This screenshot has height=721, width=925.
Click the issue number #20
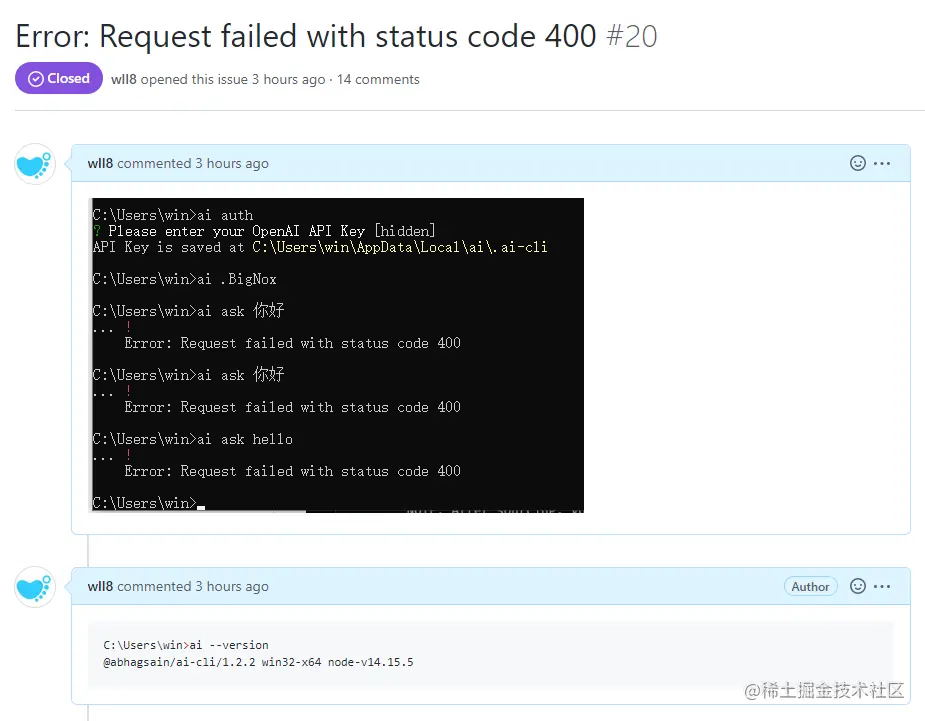[x=632, y=36]
